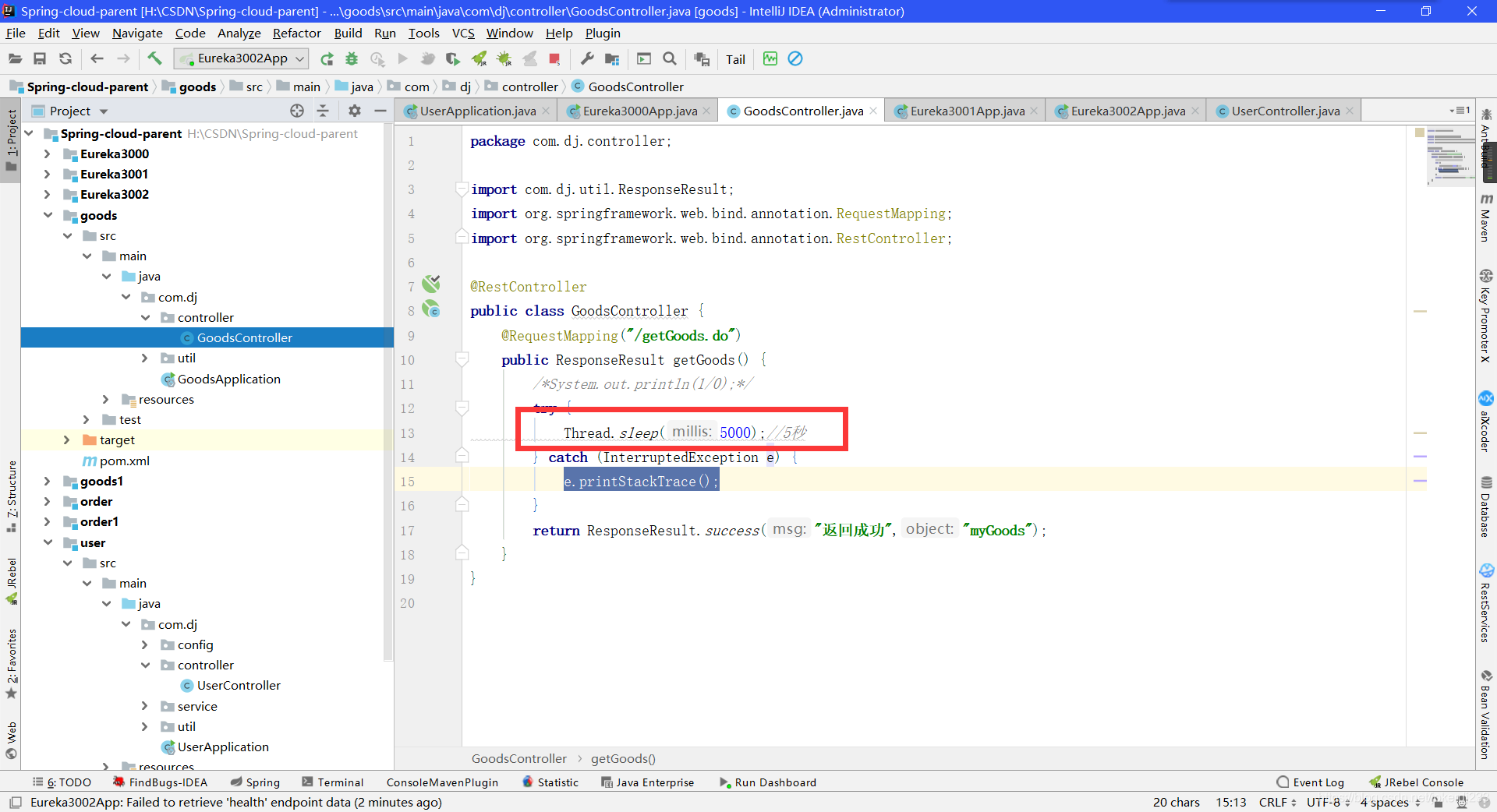Viewport: 1497px width, 812px height.
Task: Rerun Eureka3002App with the green rerun icon
Action: [327, 58]
